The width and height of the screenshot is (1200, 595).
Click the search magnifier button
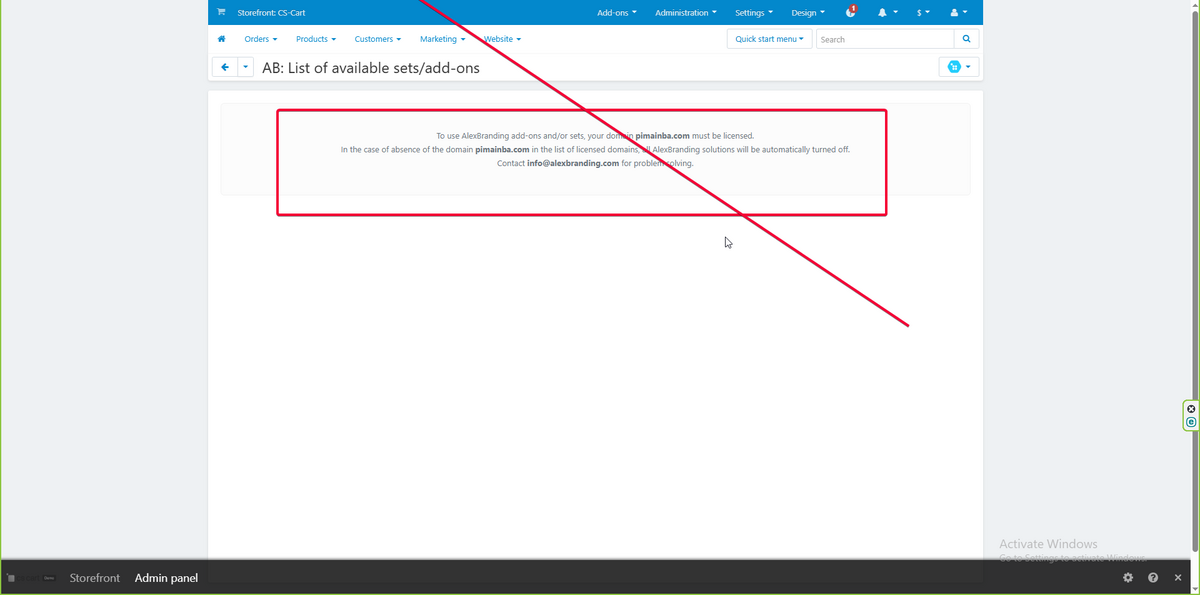tap(966, 39)
